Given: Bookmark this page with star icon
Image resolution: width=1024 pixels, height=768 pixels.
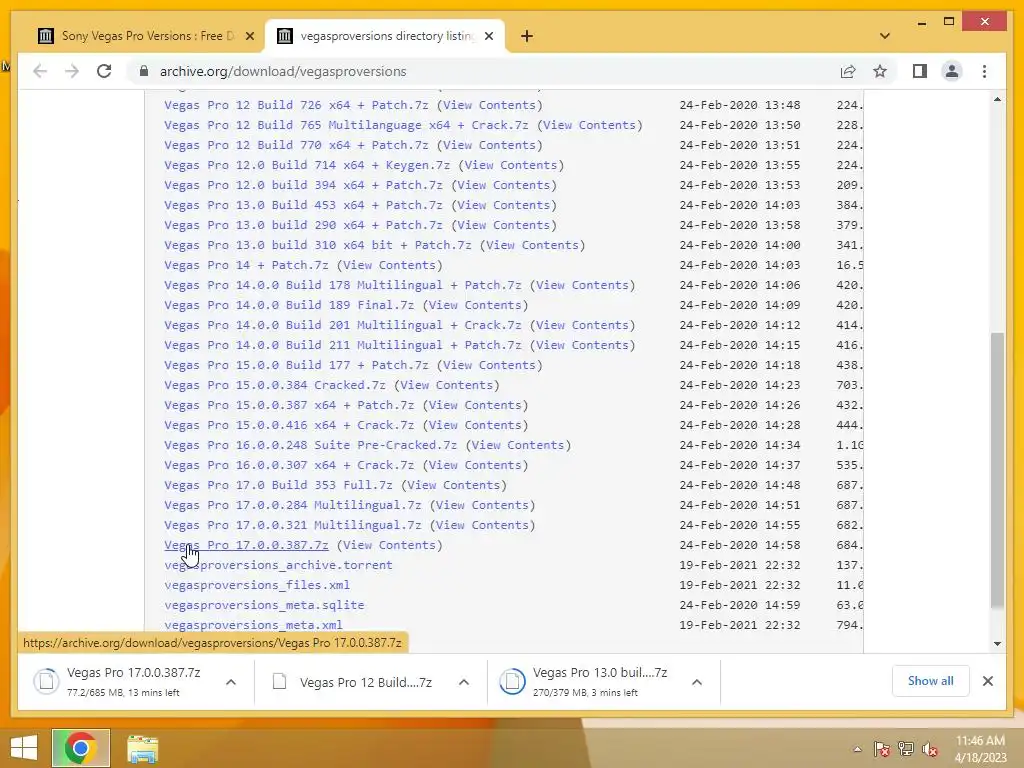Looking at the screenshot, I should 880,71.
